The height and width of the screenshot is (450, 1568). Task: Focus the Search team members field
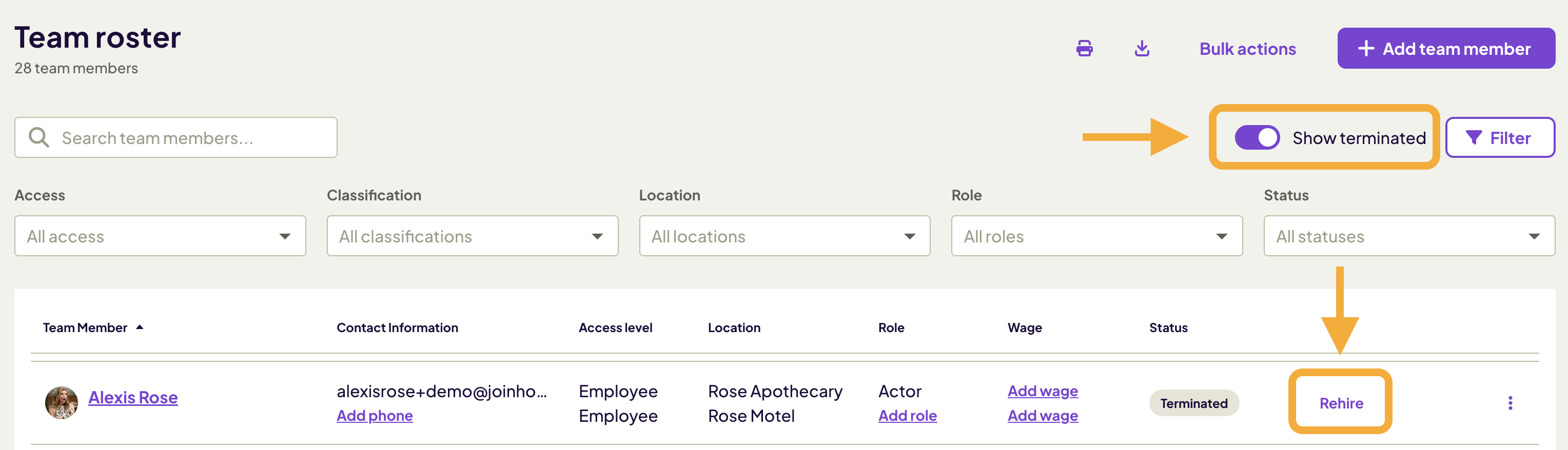(x=195, y=138)
